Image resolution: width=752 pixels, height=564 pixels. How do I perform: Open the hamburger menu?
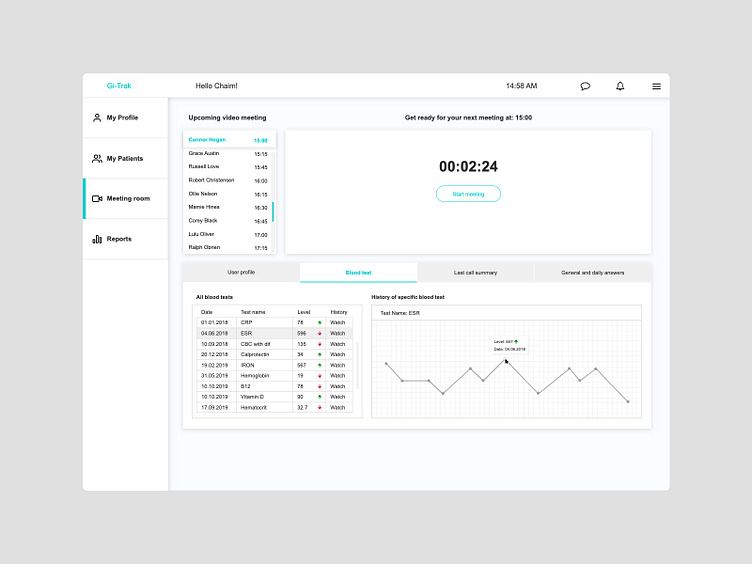point(656,87)
